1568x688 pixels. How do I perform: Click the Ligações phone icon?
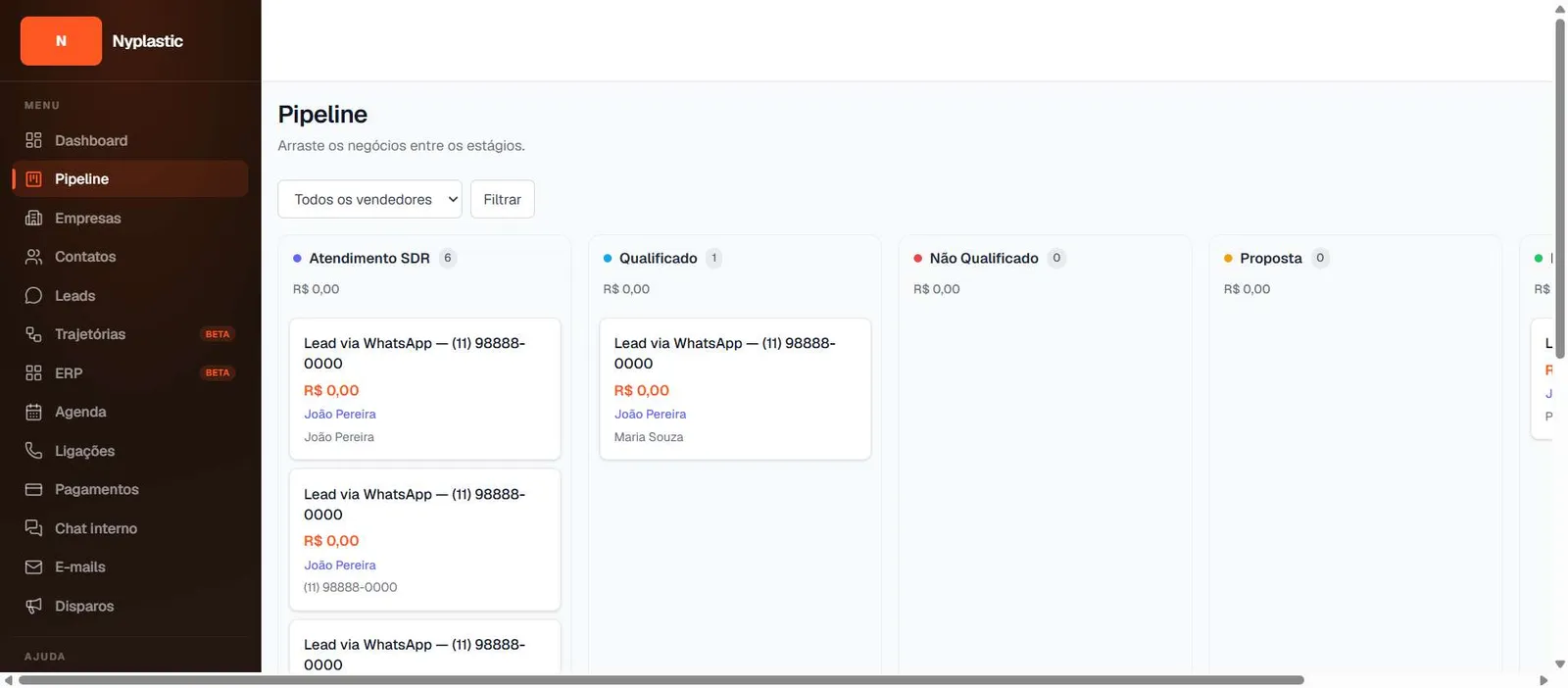tap(33, 451)
